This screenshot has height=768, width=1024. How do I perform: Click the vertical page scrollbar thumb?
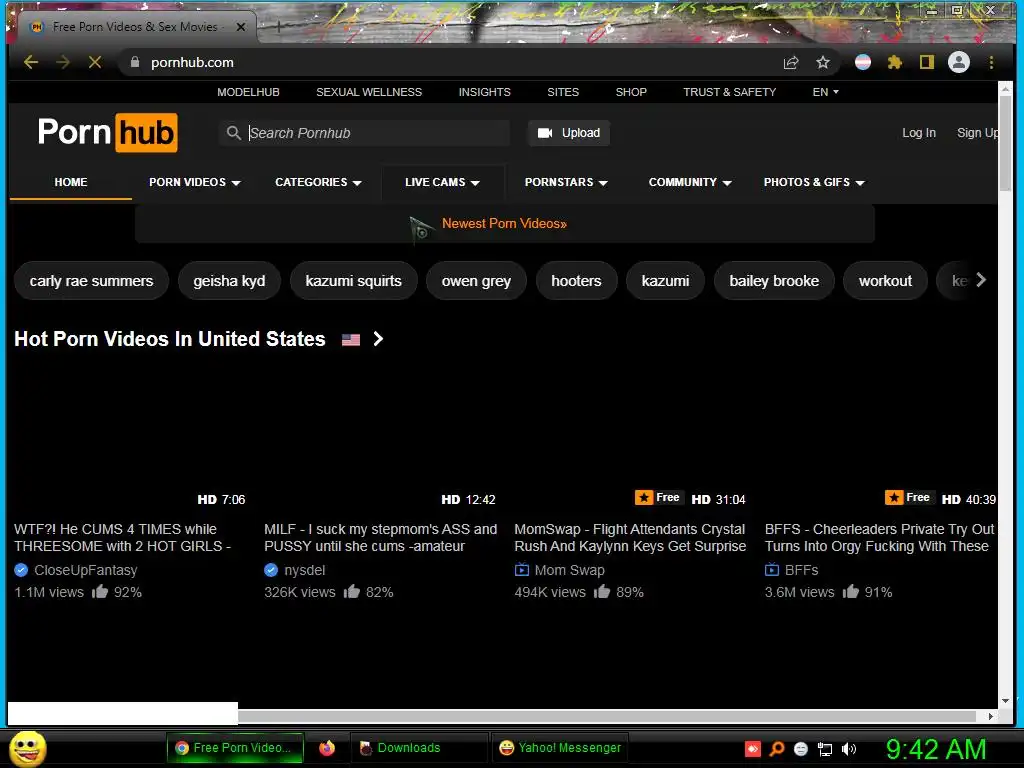point(1005,144)
